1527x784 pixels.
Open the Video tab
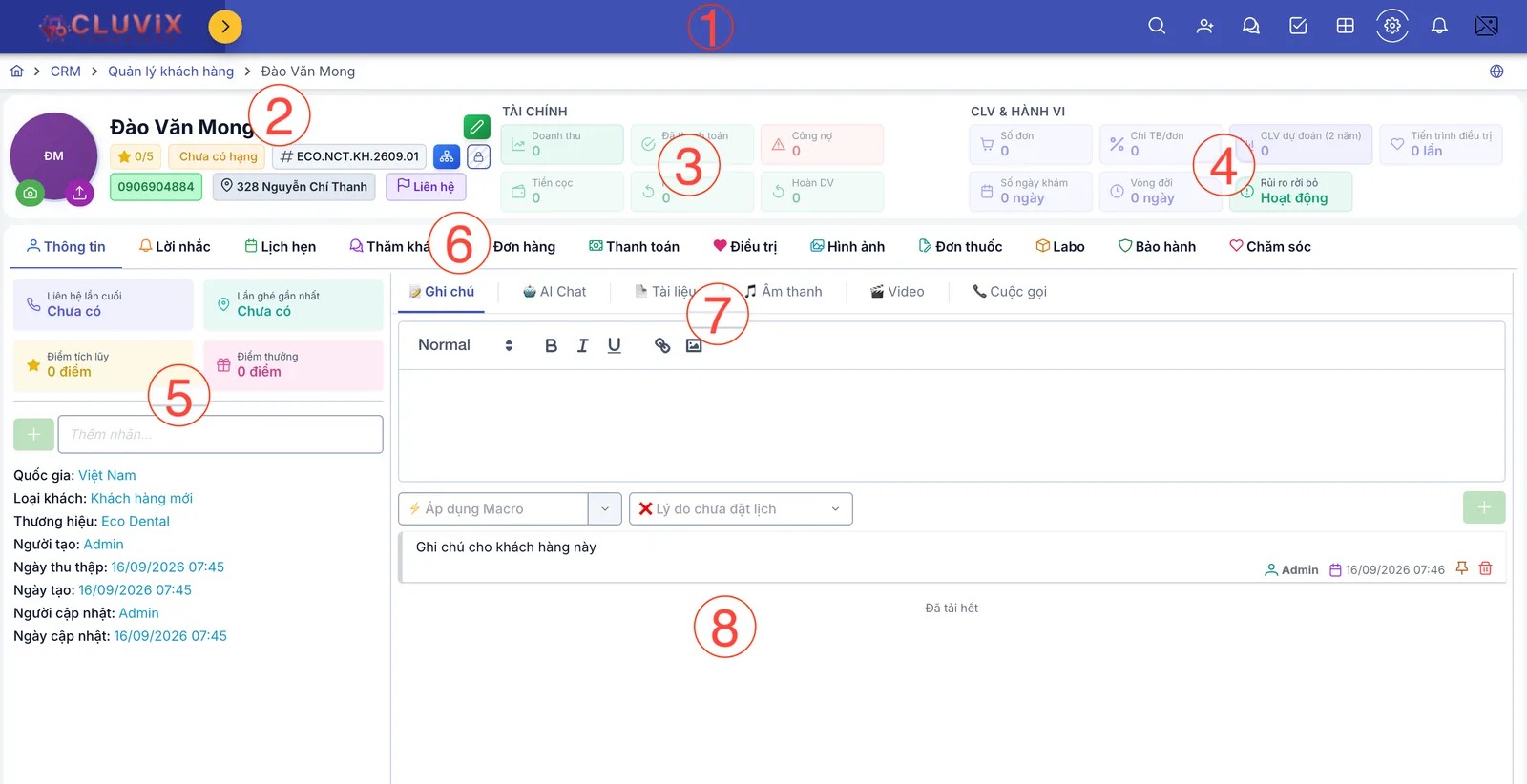coord(897,292)
